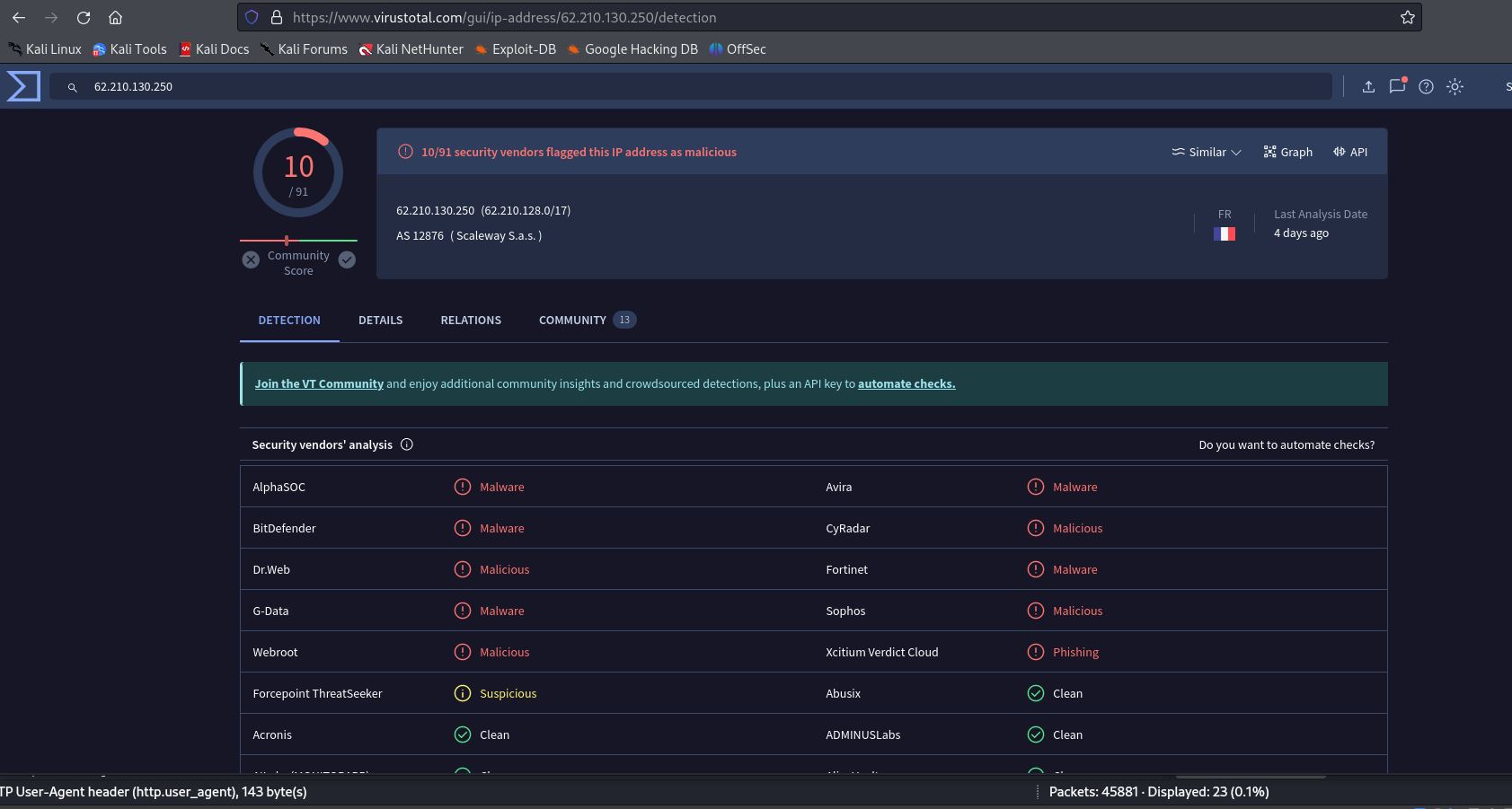Click Webroot Malicious alert icon
1512x809 pixels.
coord(463,652)
